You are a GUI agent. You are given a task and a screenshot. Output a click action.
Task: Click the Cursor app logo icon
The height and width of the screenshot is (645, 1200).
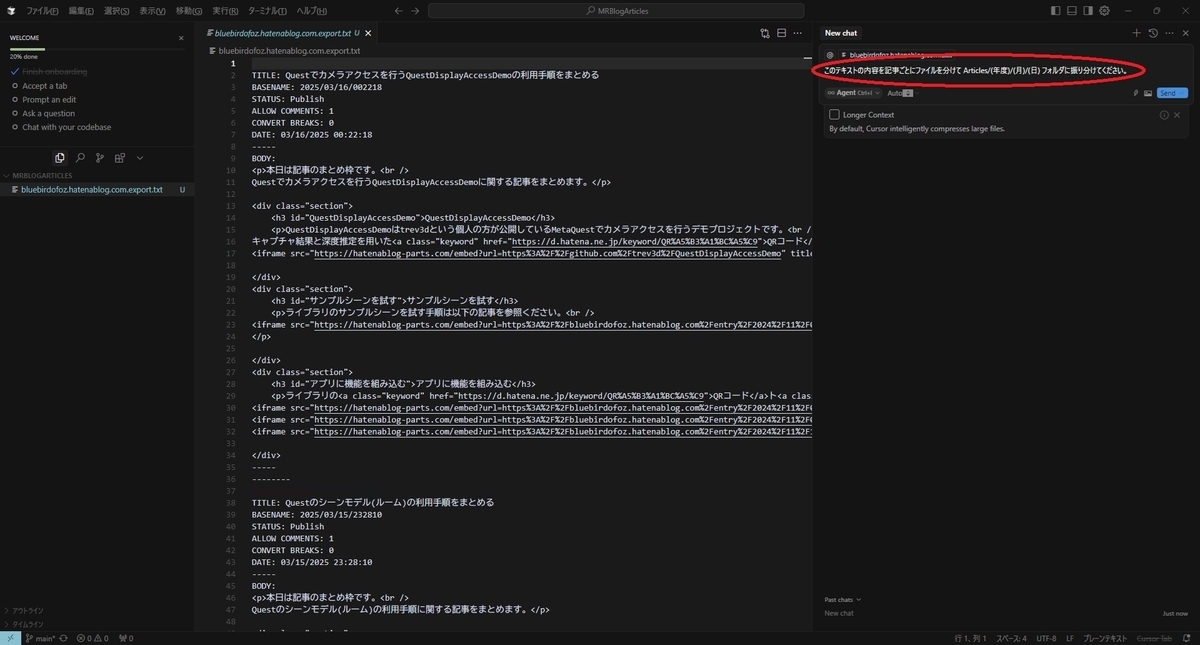[x=10, y=11]
